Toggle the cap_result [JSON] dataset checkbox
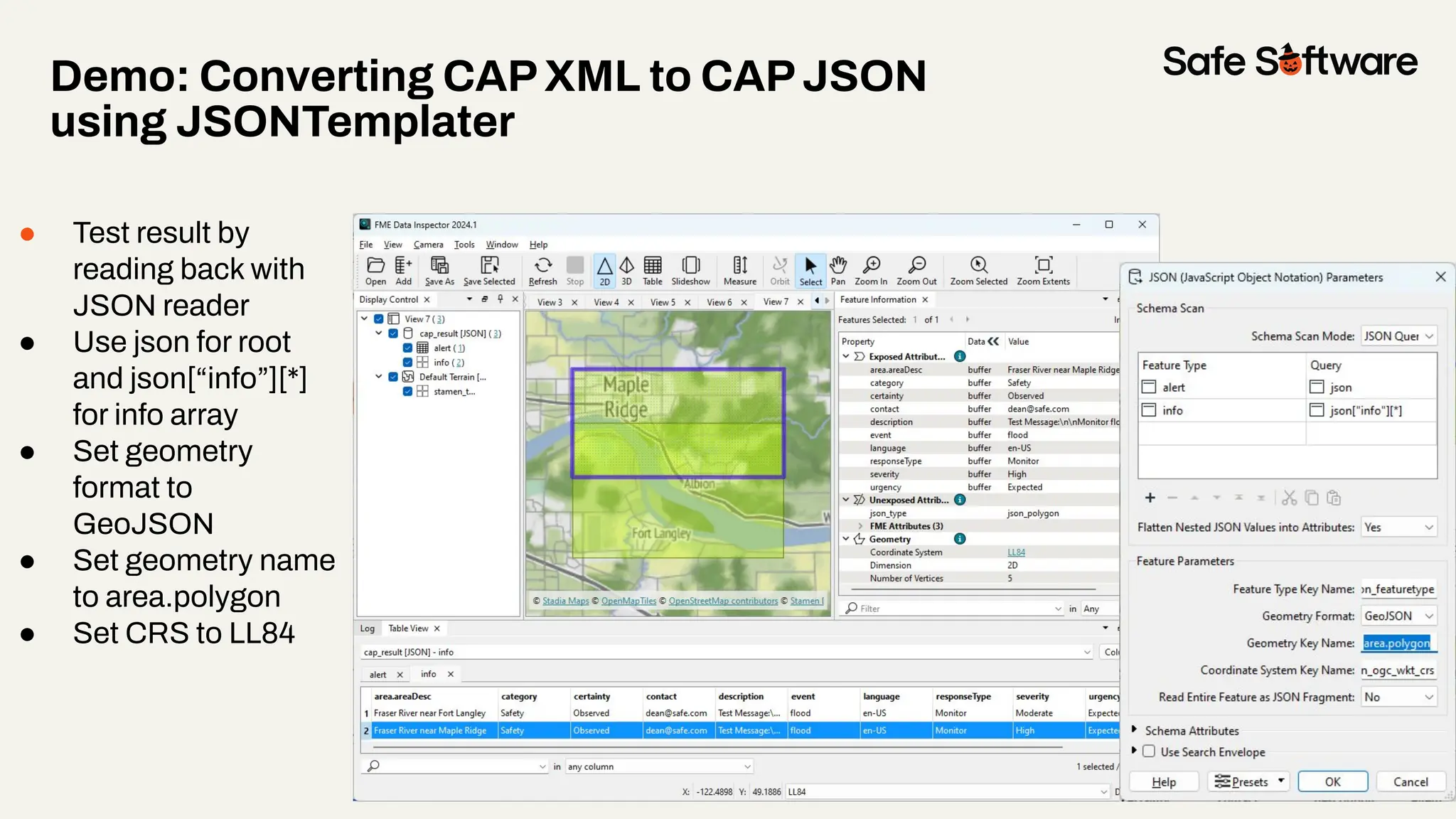 (393, 333)
